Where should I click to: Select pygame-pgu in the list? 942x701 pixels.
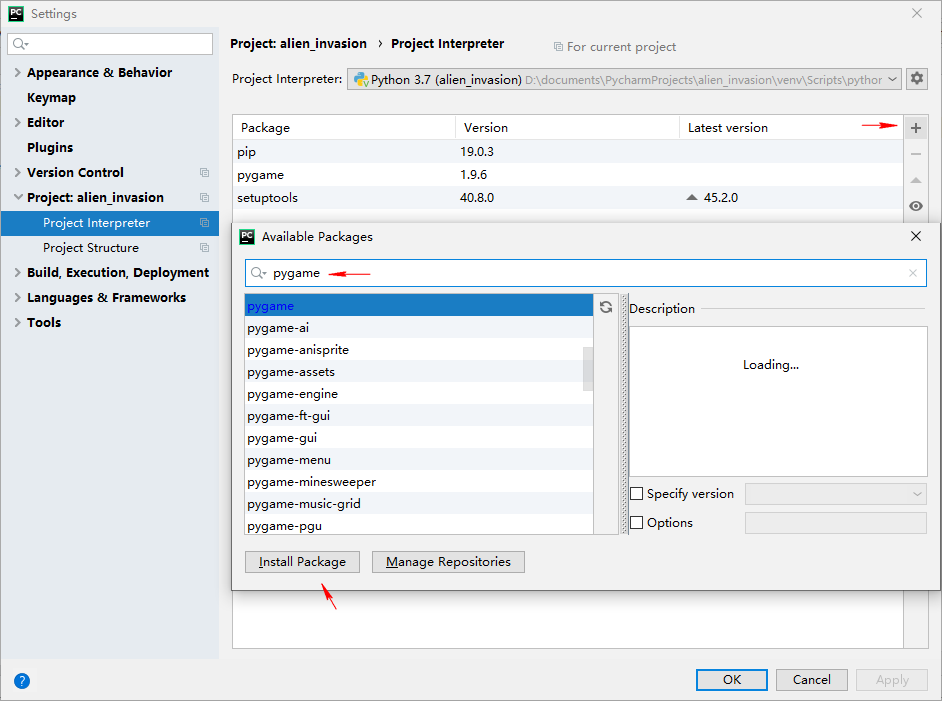pyautogui.click(x=419, y=526)
